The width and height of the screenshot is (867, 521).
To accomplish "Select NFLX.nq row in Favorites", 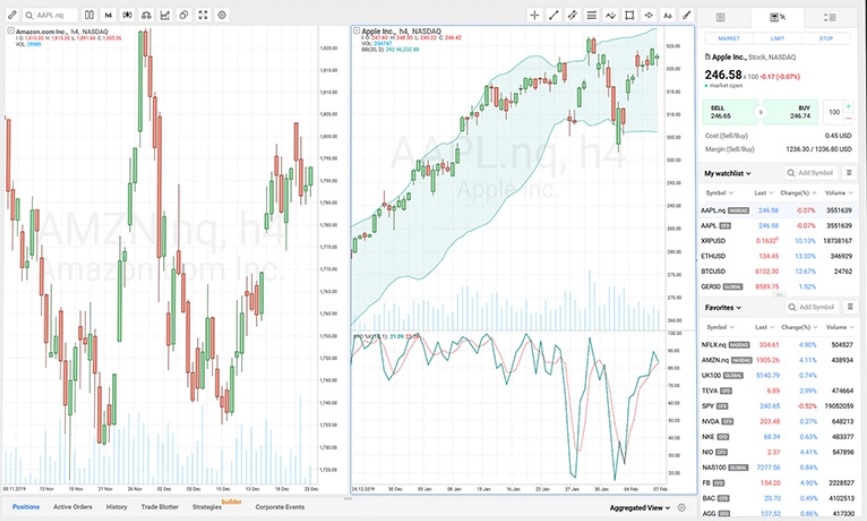I will click(777, 345).
